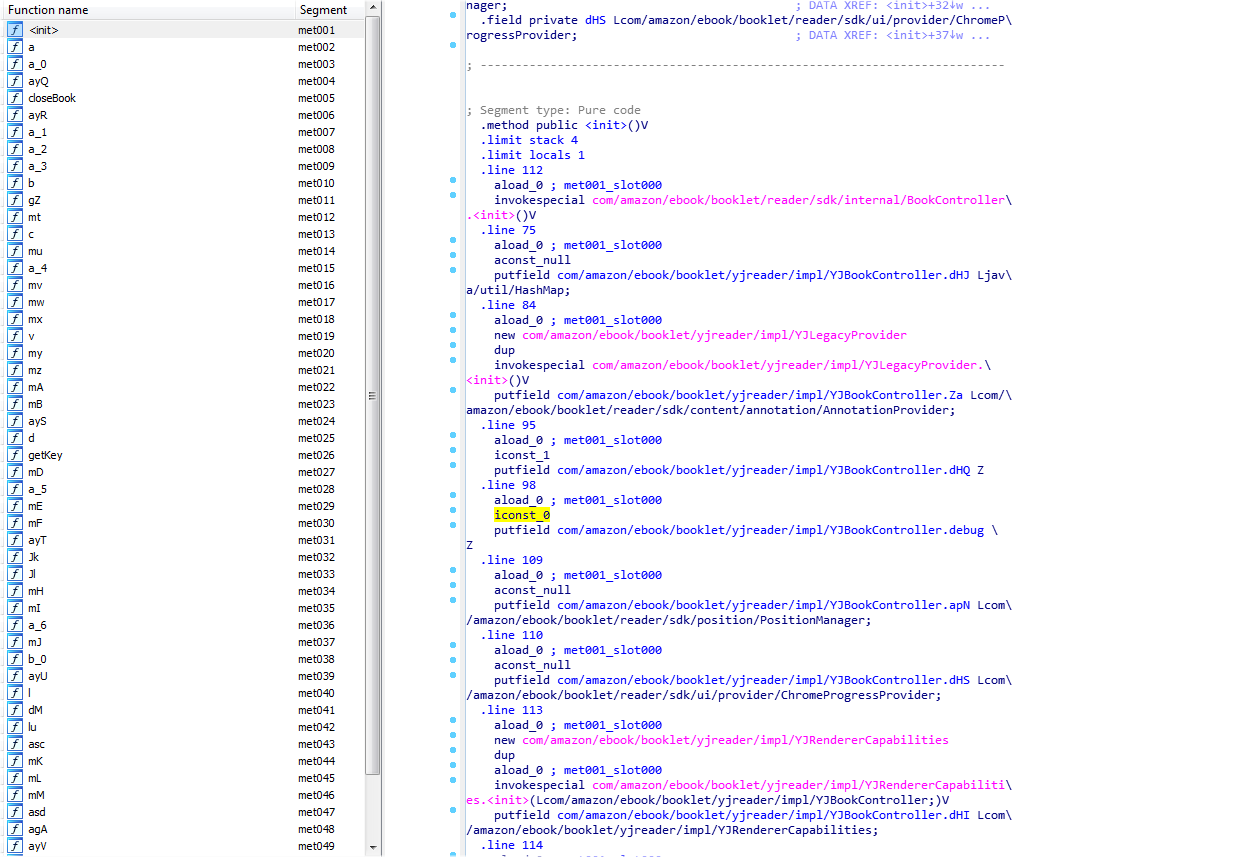Select the function icon next to mt
The width and height of the screenshot is (1248, 857).
pos(15,217)
